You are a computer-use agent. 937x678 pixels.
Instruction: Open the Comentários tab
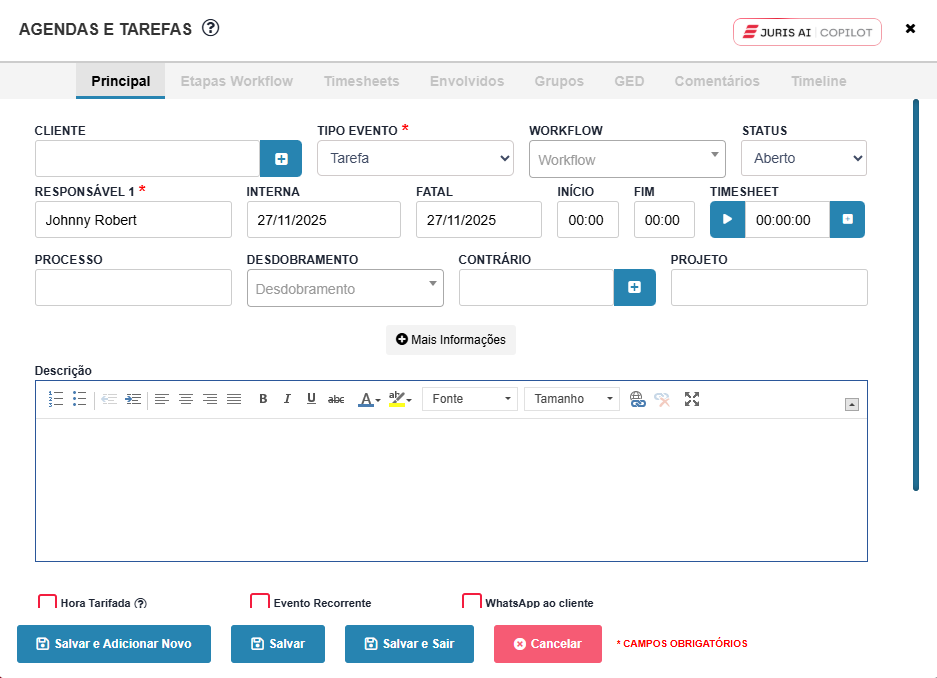716,81
